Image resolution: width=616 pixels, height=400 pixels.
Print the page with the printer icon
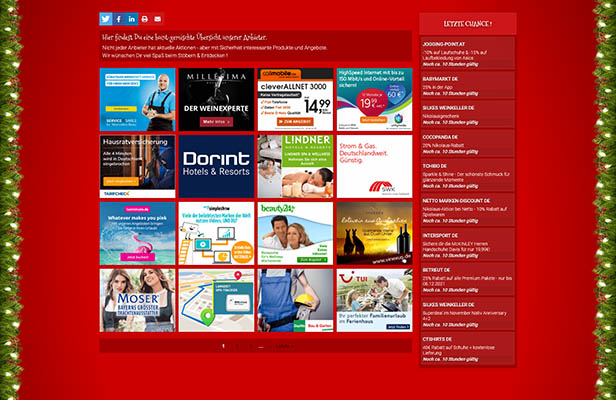(144, 19)
